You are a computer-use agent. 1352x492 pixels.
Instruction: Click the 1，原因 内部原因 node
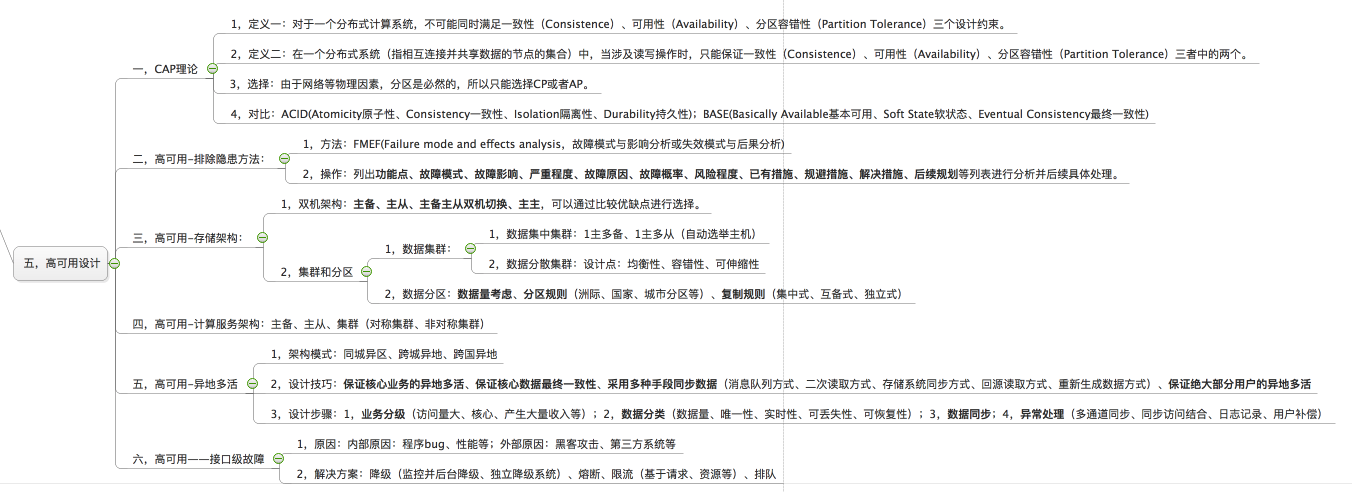486,444
